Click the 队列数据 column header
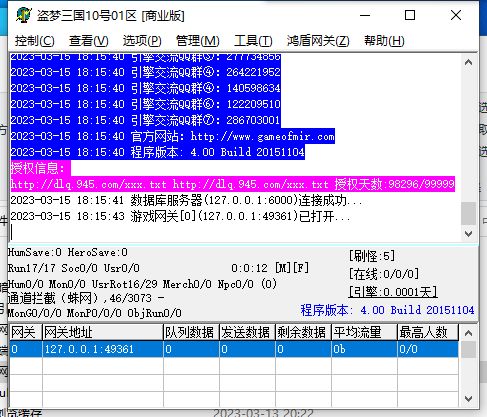Image resolution: width=487 pixels, height=417 pixels. pyautogui.click(x=191, y=332)
